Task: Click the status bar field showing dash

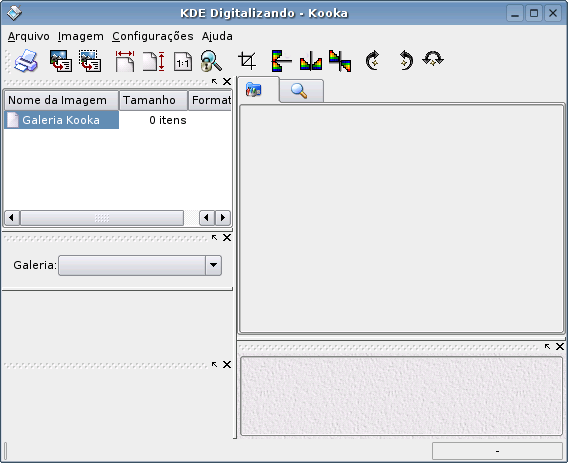Action: click(x=497, y=451)
